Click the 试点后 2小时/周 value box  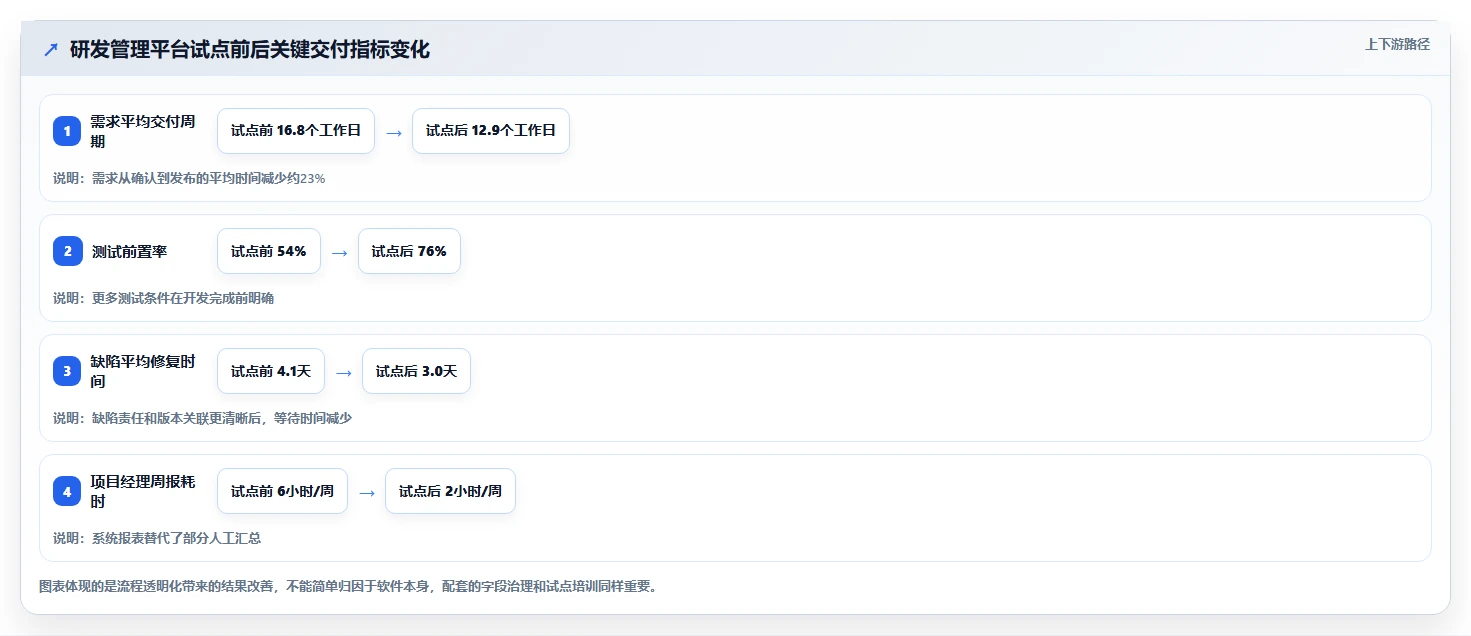450,491
